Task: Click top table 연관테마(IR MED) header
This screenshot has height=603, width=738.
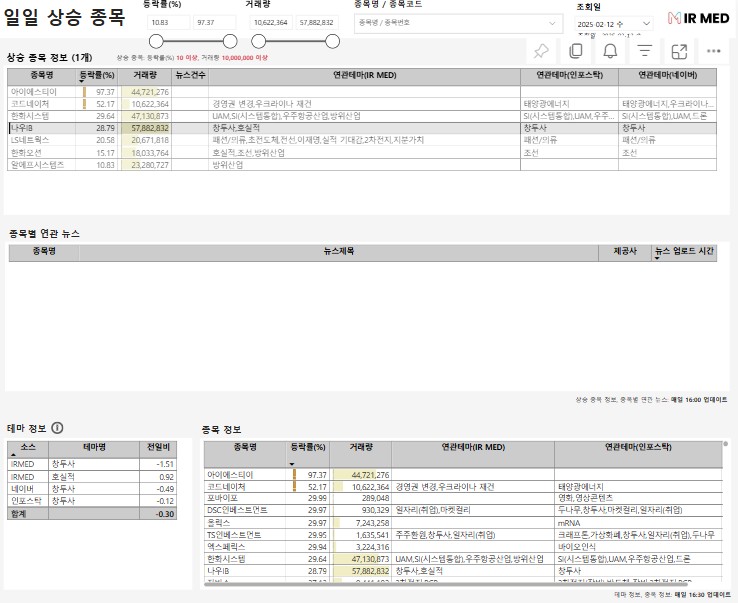Action: (x=365, y=76)
